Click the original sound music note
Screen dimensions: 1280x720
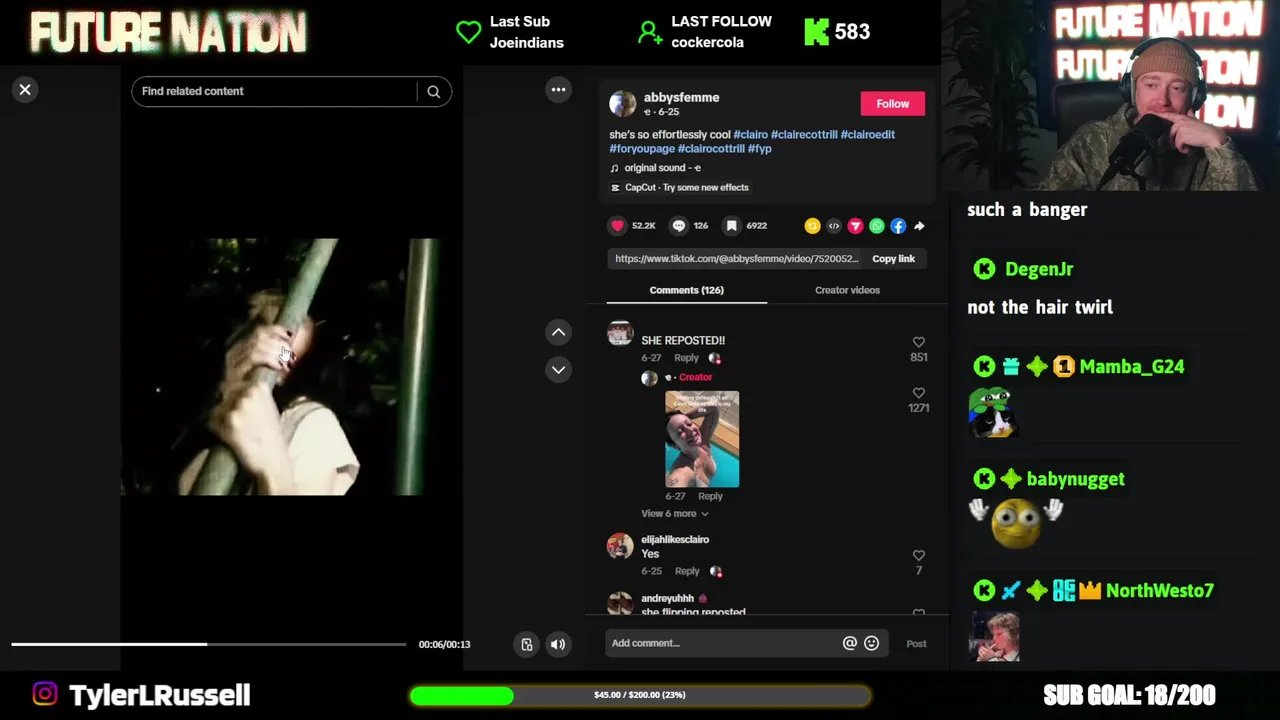click(x=614, y=168)
